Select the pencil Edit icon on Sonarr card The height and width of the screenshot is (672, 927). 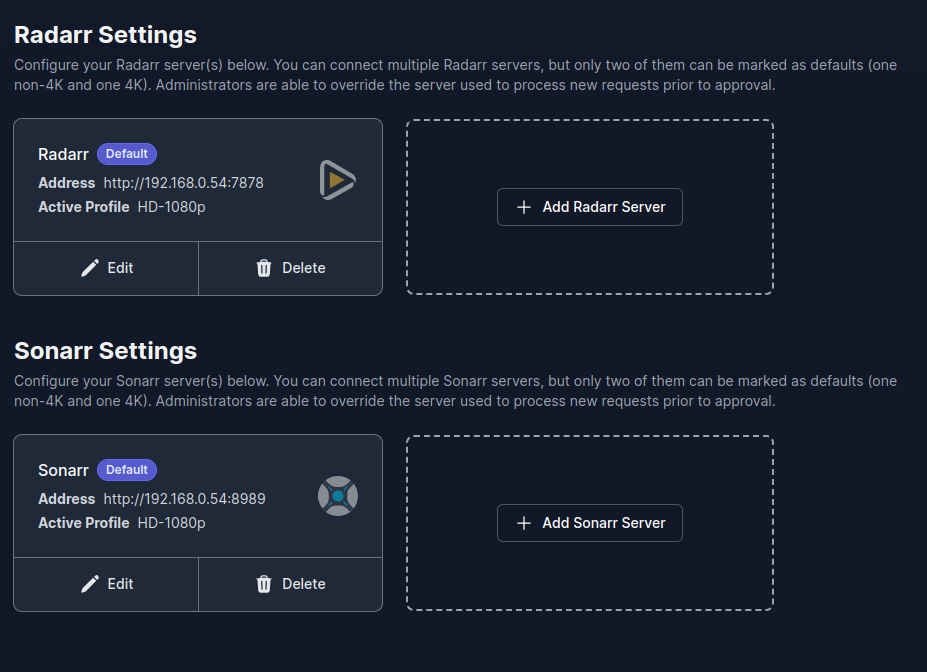pos(92,584)
